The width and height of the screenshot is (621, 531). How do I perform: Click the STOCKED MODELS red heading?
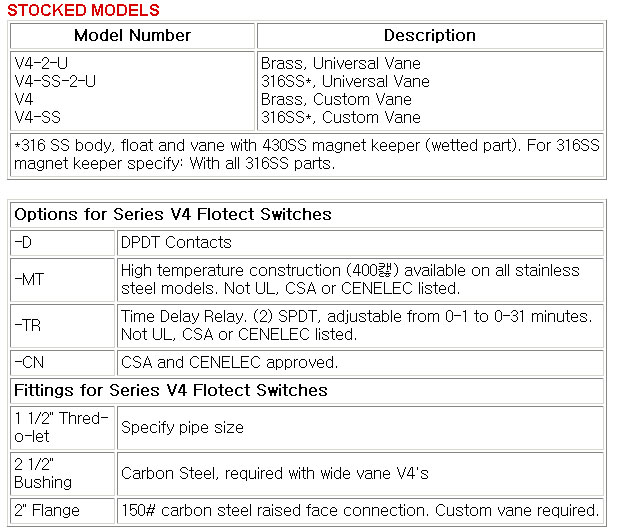(83, 10)
